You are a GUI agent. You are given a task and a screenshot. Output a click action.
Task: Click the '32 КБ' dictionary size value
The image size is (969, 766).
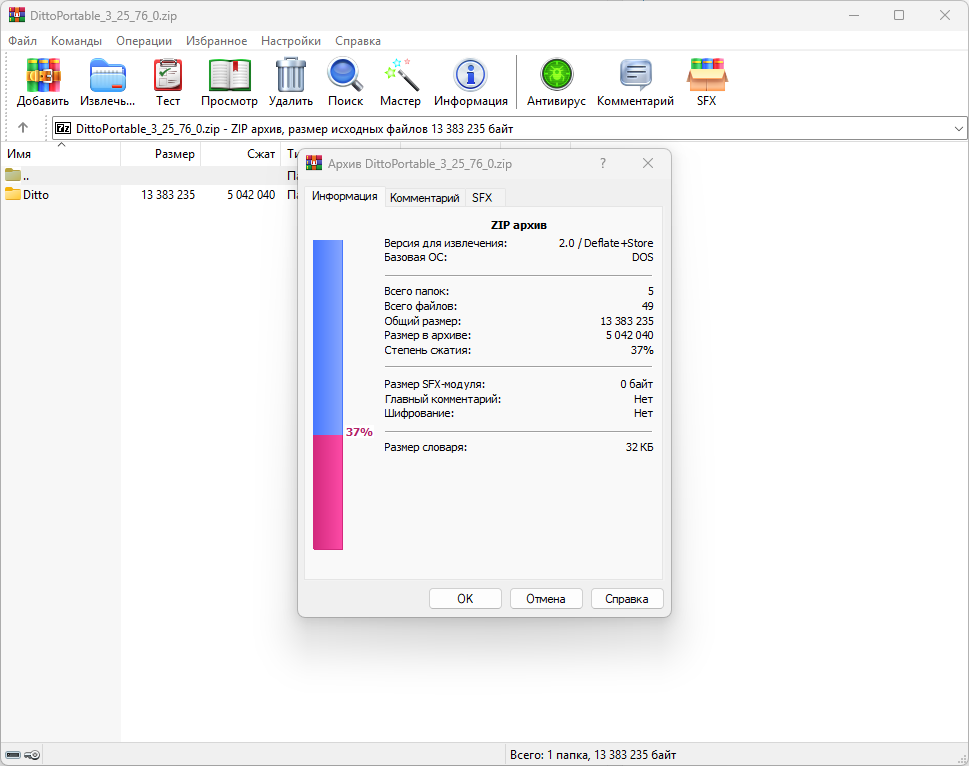click(x=639, y=447)
